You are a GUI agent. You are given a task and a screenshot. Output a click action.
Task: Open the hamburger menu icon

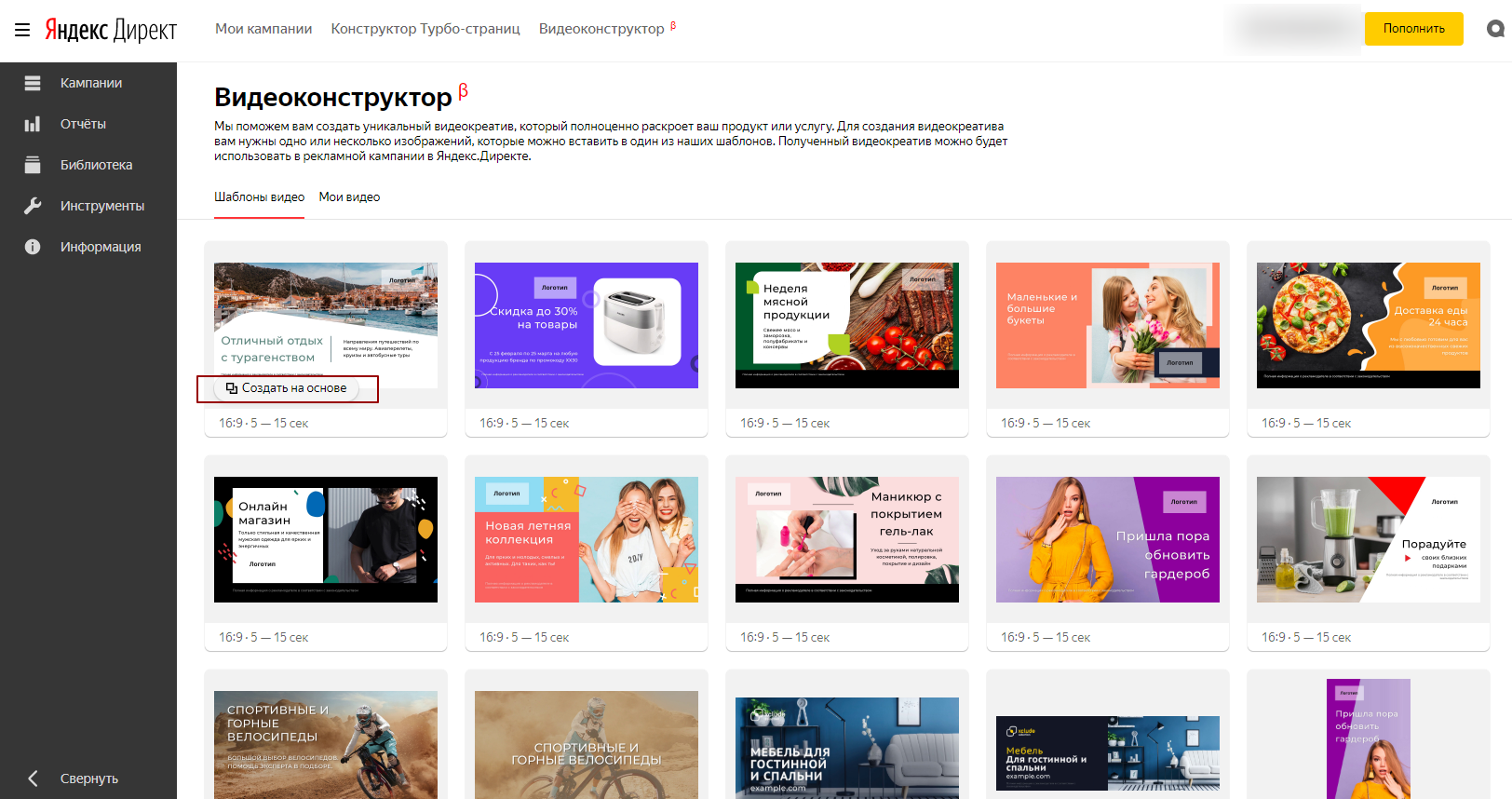pos(22,30)
